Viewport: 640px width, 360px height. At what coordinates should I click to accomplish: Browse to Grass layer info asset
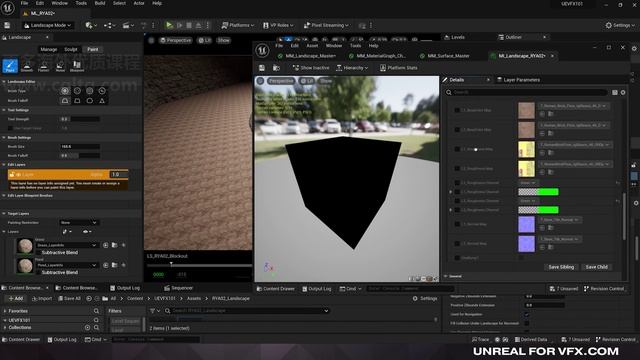115,245
